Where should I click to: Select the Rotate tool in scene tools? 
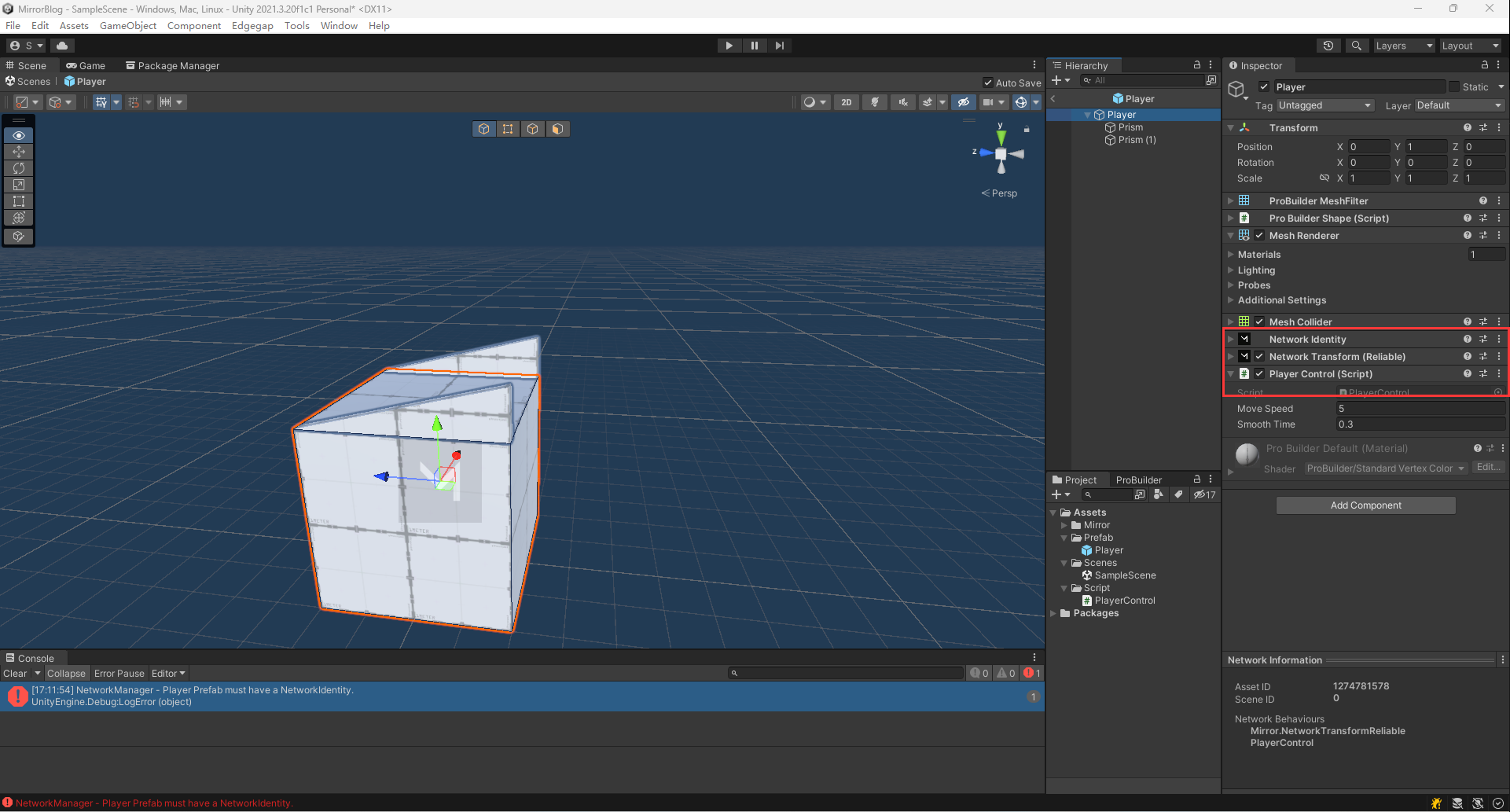19,168
